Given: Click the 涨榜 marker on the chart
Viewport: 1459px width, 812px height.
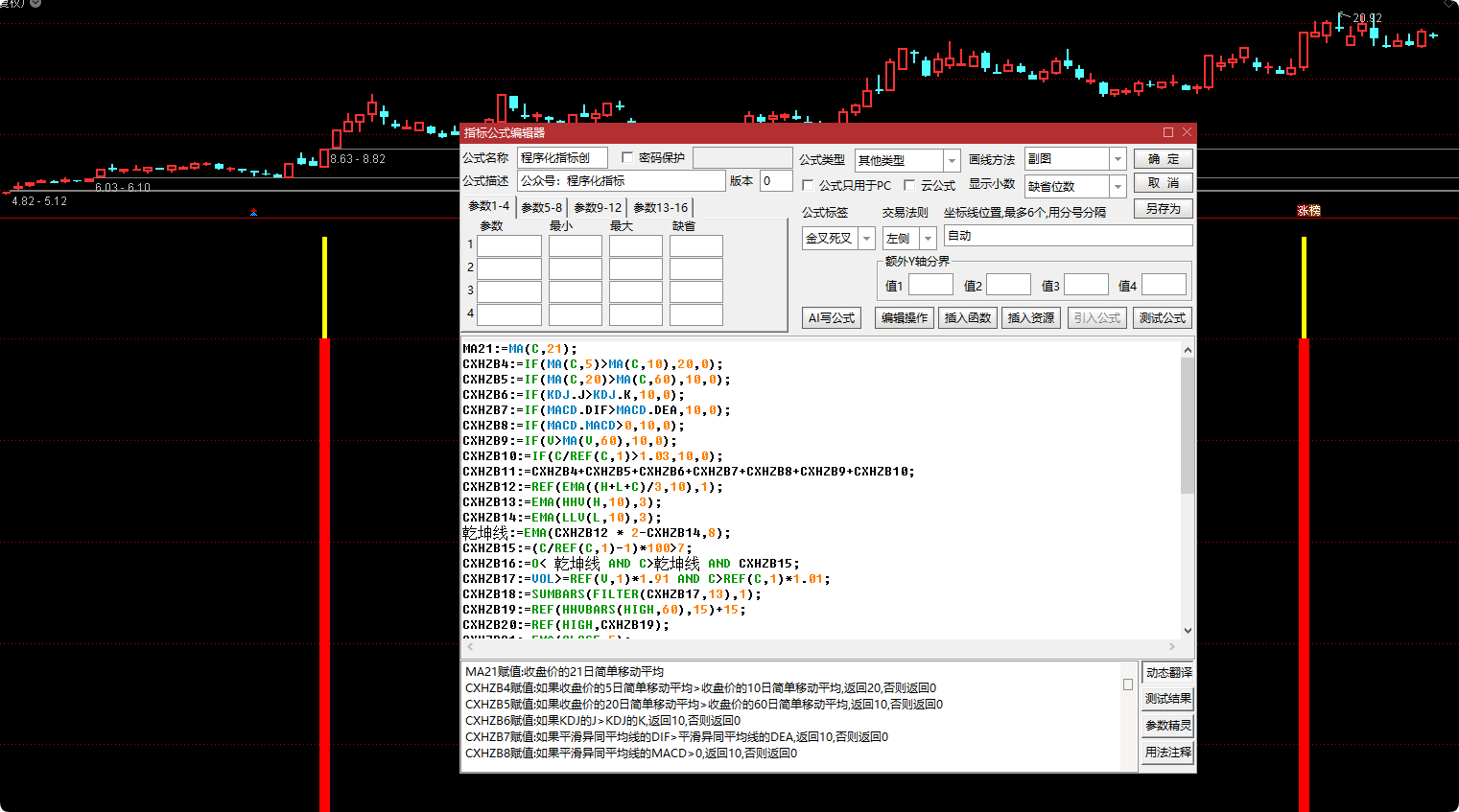Looking at the screenshot, I should point(1308,211).
